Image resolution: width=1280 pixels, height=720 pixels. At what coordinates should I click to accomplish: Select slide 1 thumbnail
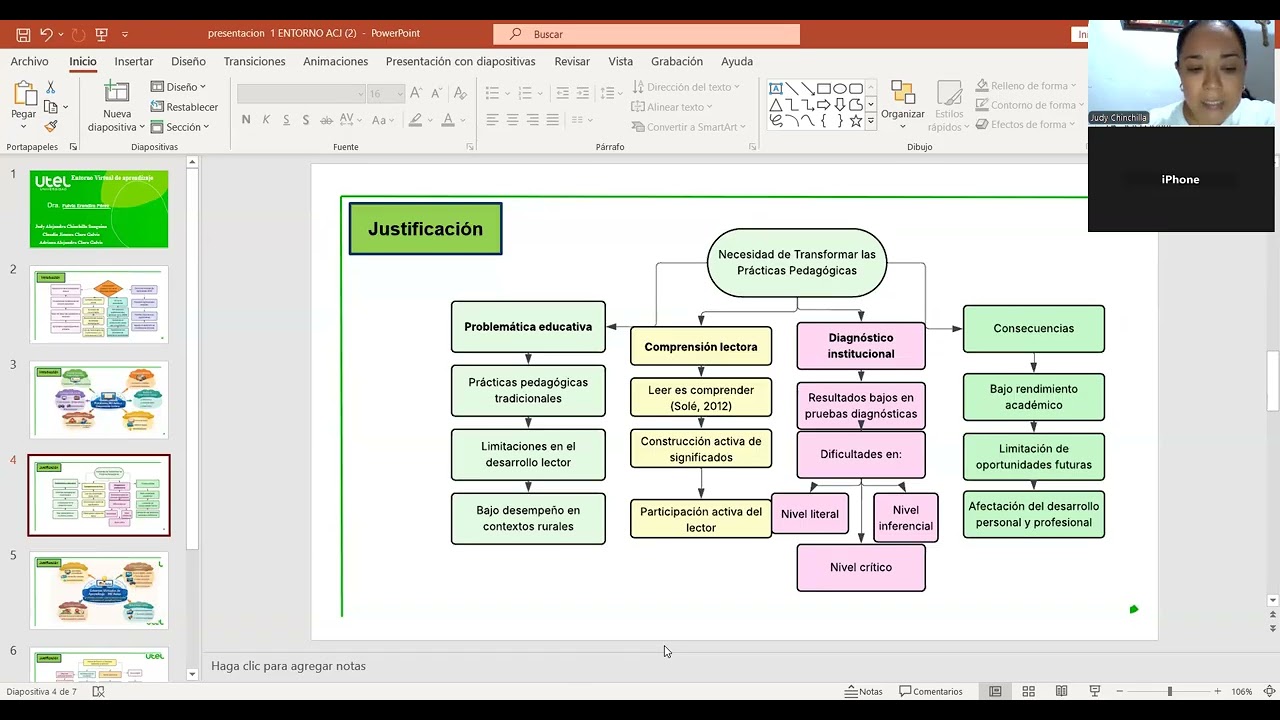99,209
